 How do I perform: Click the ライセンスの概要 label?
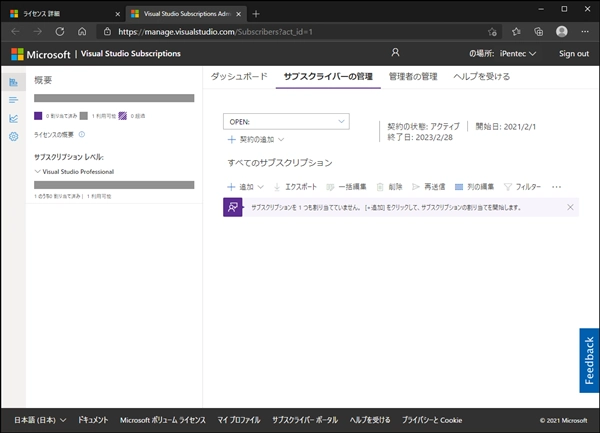[54, 135]
